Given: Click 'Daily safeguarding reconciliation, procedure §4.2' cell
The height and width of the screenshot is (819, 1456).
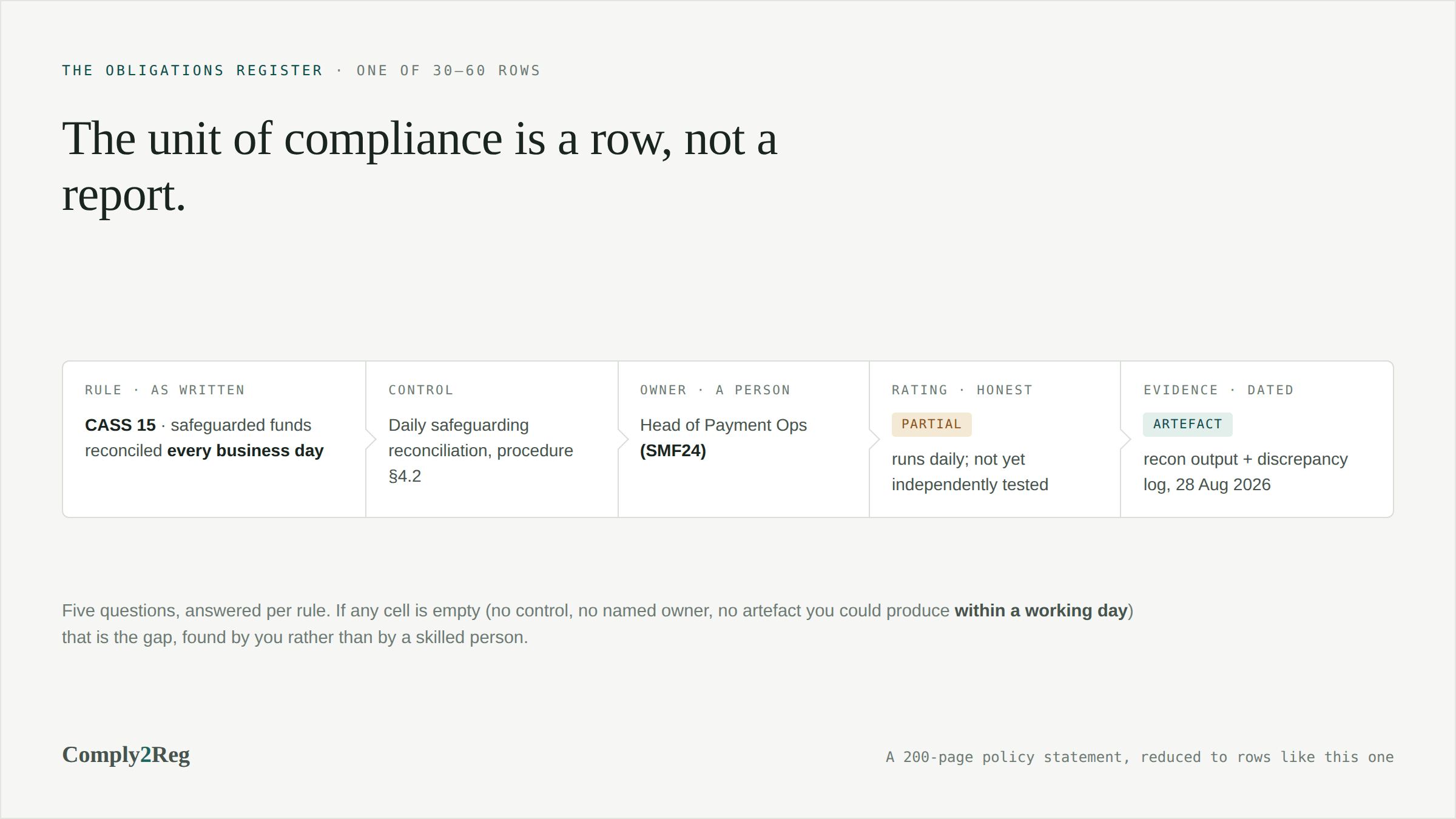Looking at the screenshot, I should pyautogui.click(x=480, y=450).
